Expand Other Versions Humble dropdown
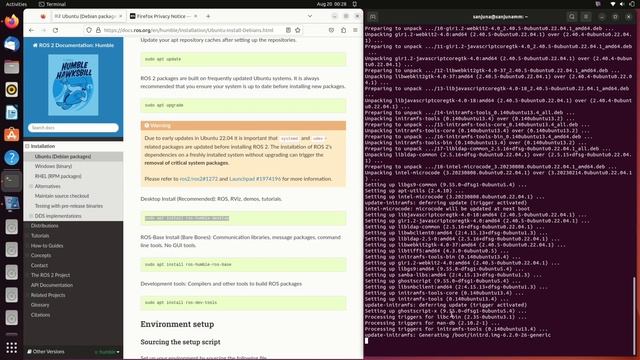Screen dimensions: 640x360 [107, 352]
